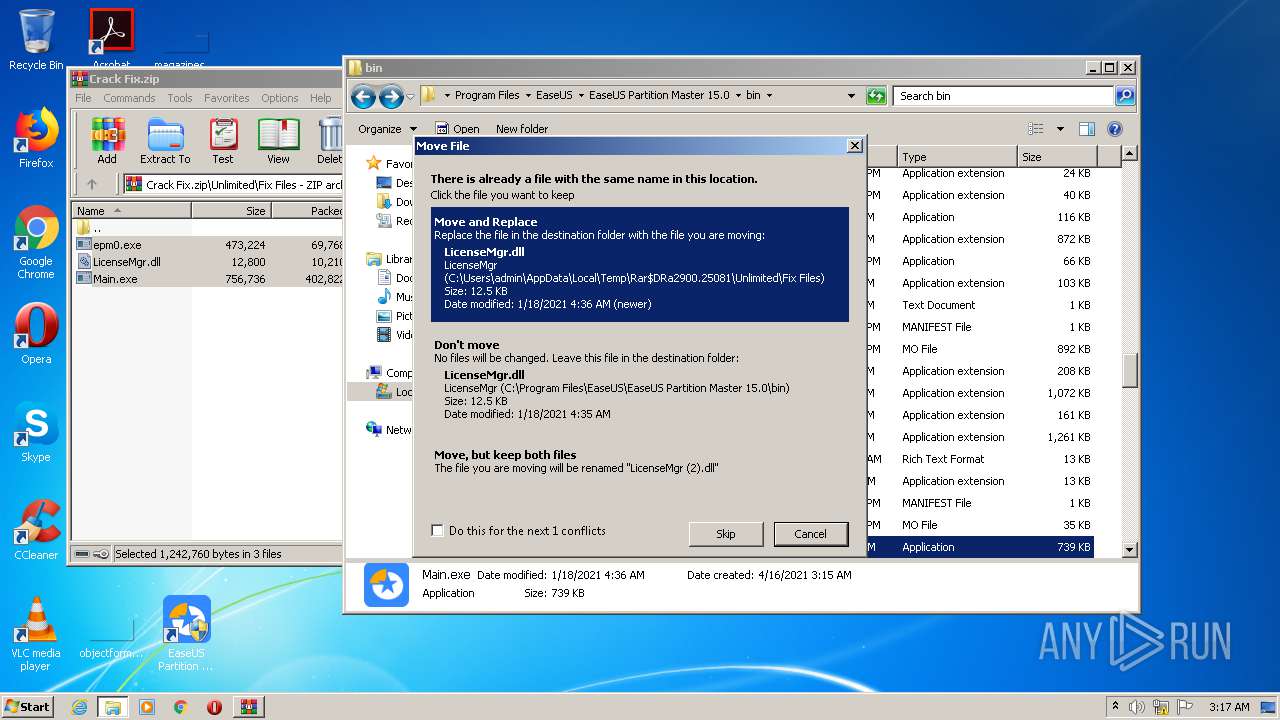Viewport: 1280px width, 720px height.
Task: Click the Explorer refresh button
Action: (x=876, y=96)
